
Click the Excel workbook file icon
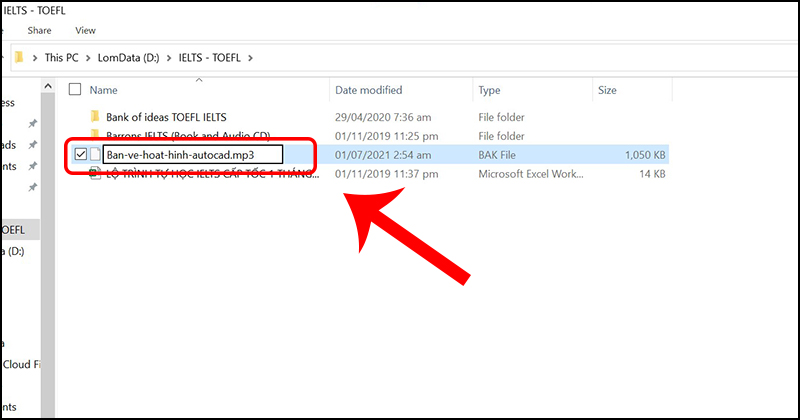pos(95,175)
